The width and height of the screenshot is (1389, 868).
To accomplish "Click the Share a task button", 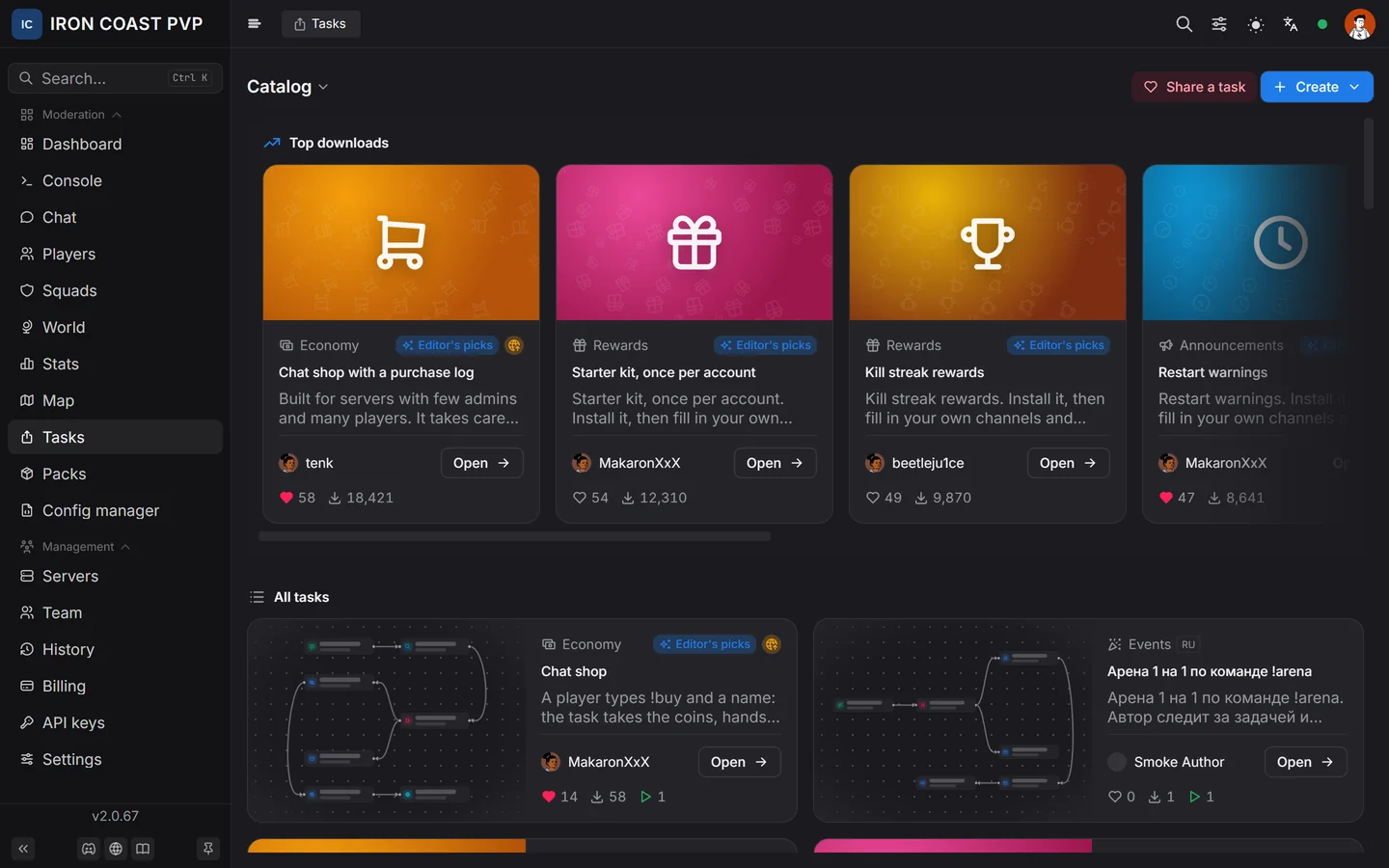I will pos(1194,87).
